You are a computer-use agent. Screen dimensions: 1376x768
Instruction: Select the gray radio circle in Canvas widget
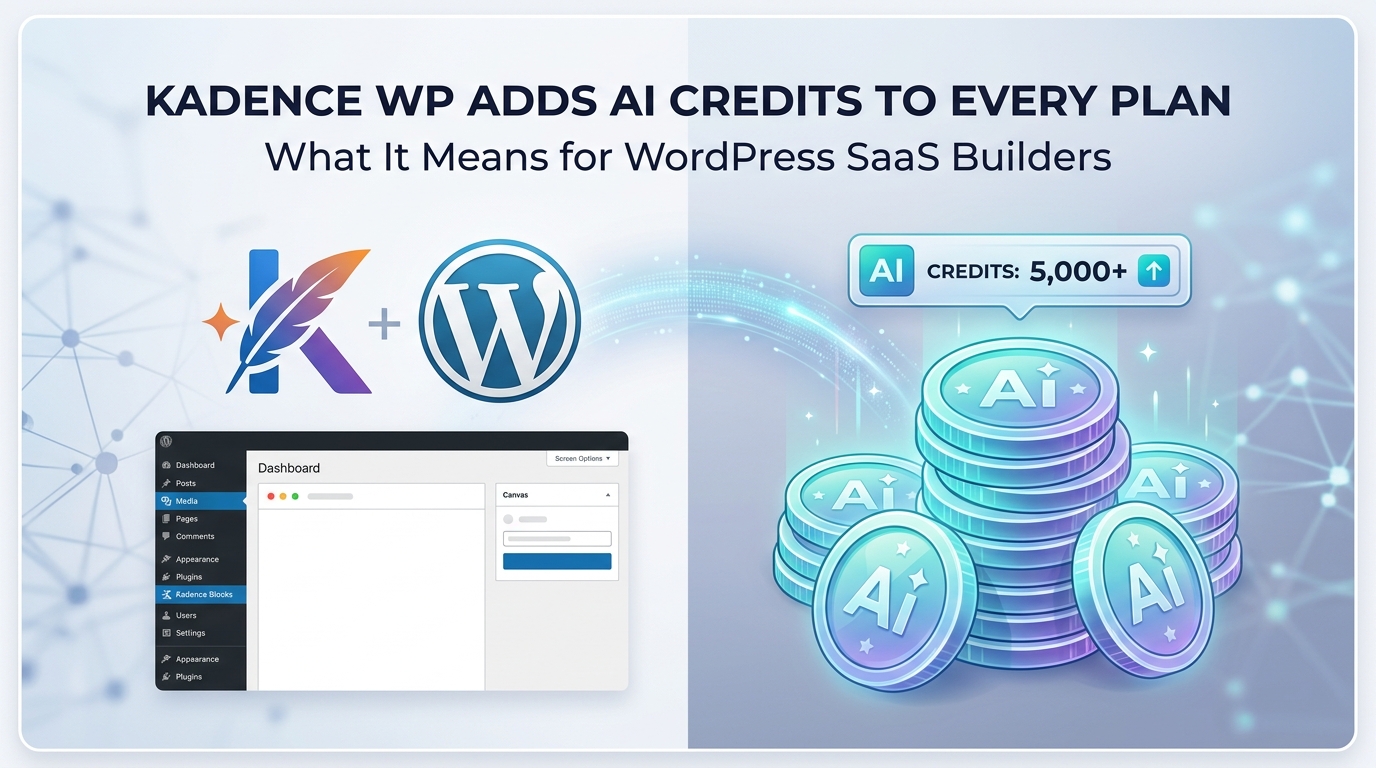click(x=508, y=519)
